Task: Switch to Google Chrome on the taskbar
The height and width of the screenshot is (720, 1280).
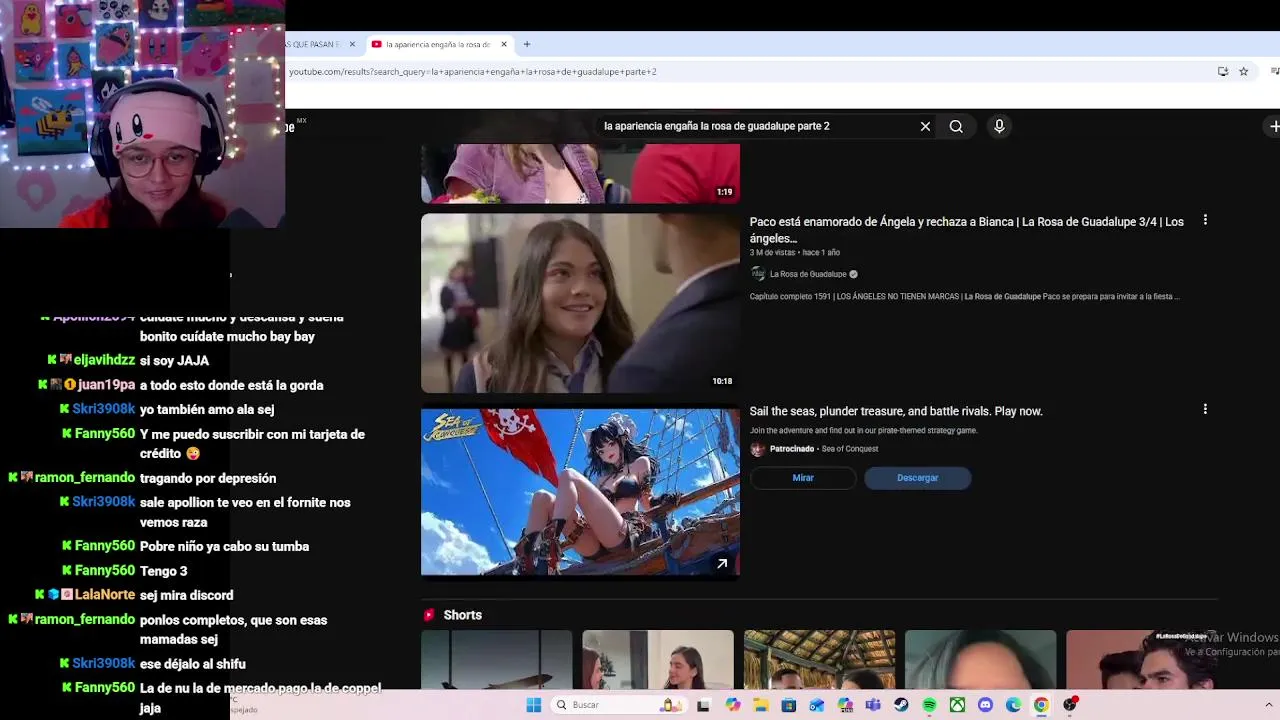Action: 1041,705
